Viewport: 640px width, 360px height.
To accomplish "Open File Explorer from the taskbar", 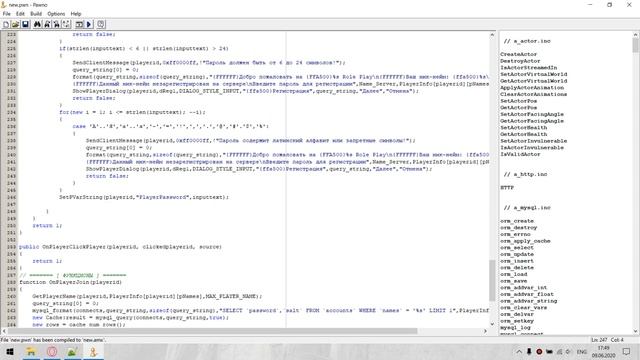I will point(31,351).
